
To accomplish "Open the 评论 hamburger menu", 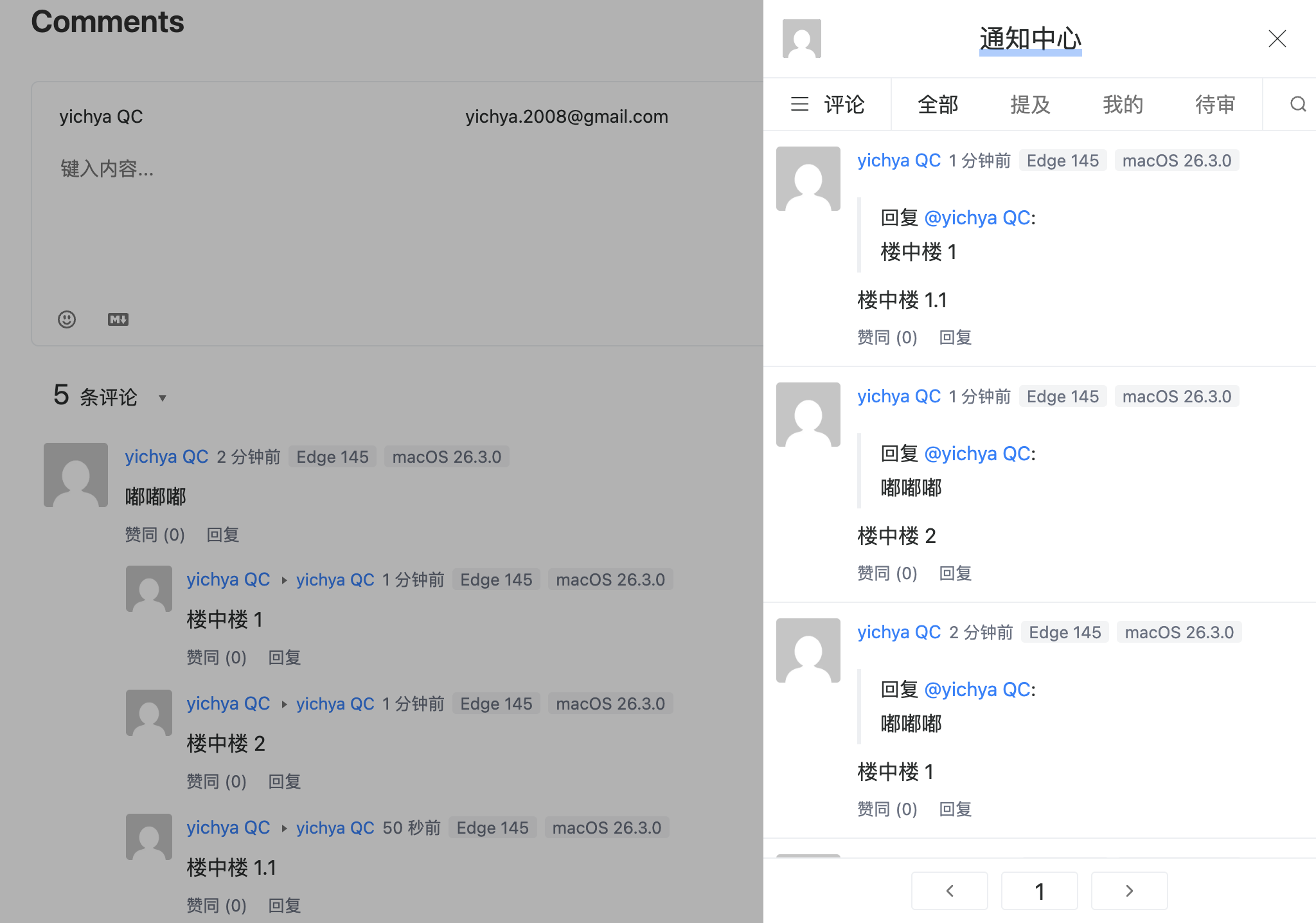I will click(x=827, y=104).
